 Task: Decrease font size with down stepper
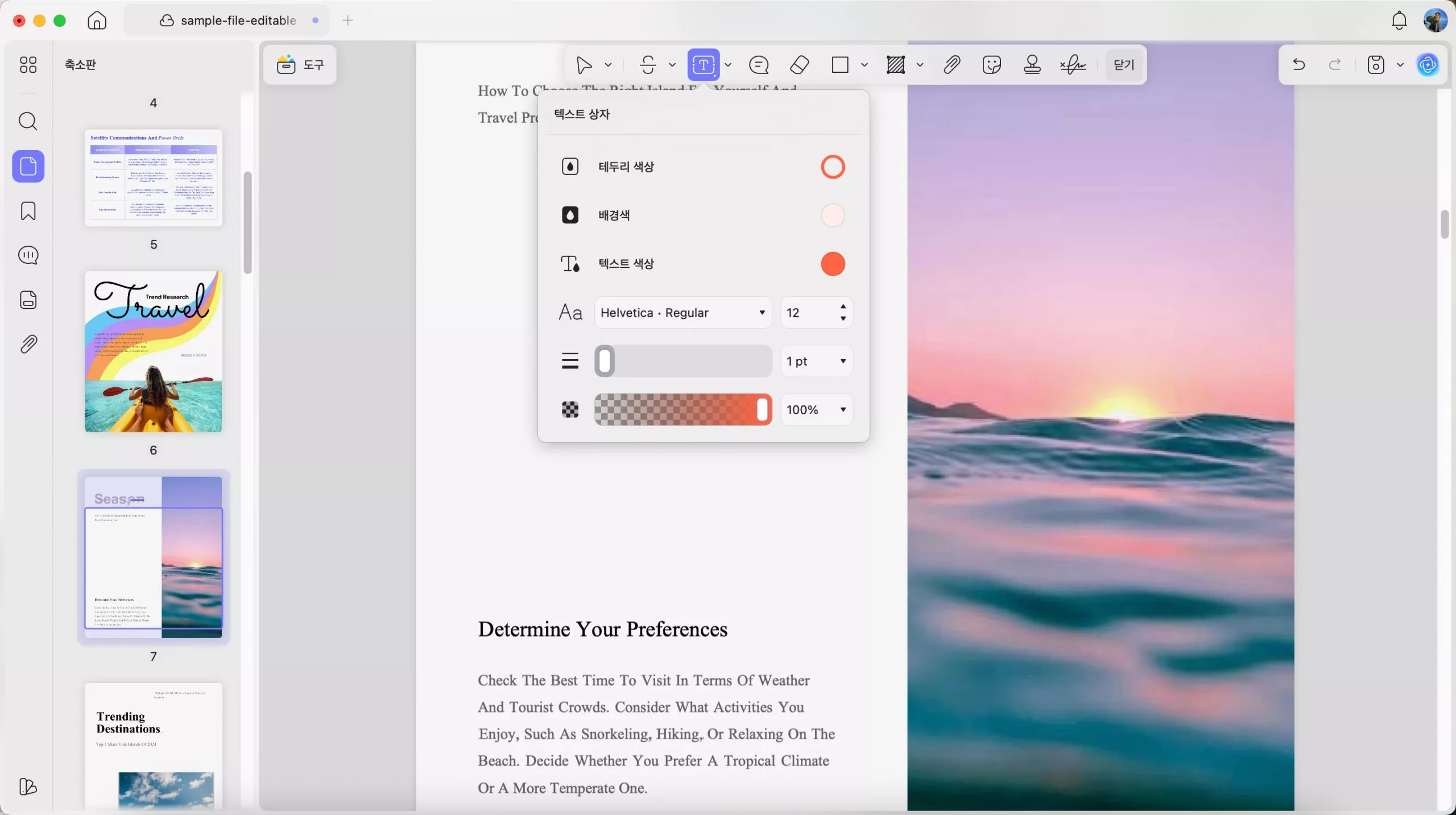[843, 318]
